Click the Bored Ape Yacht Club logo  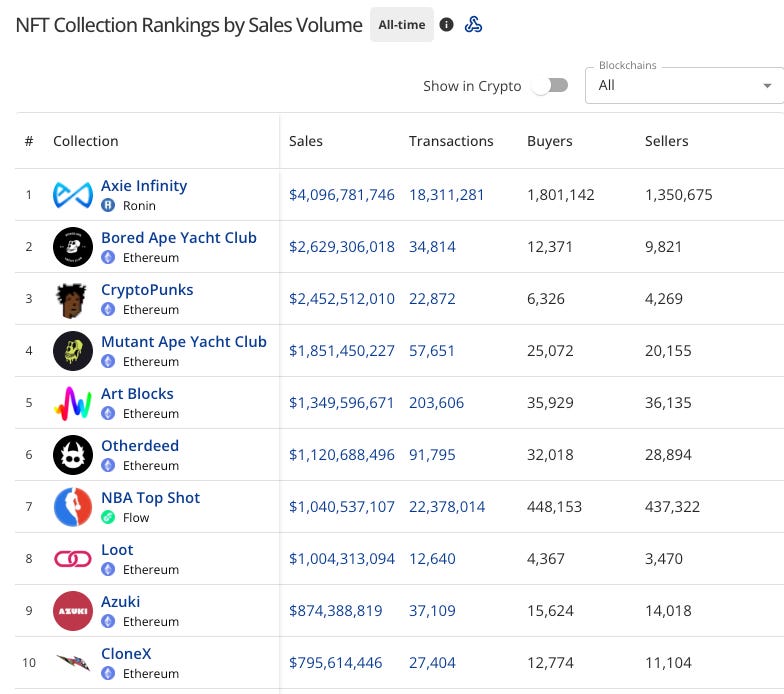[73, 246]
